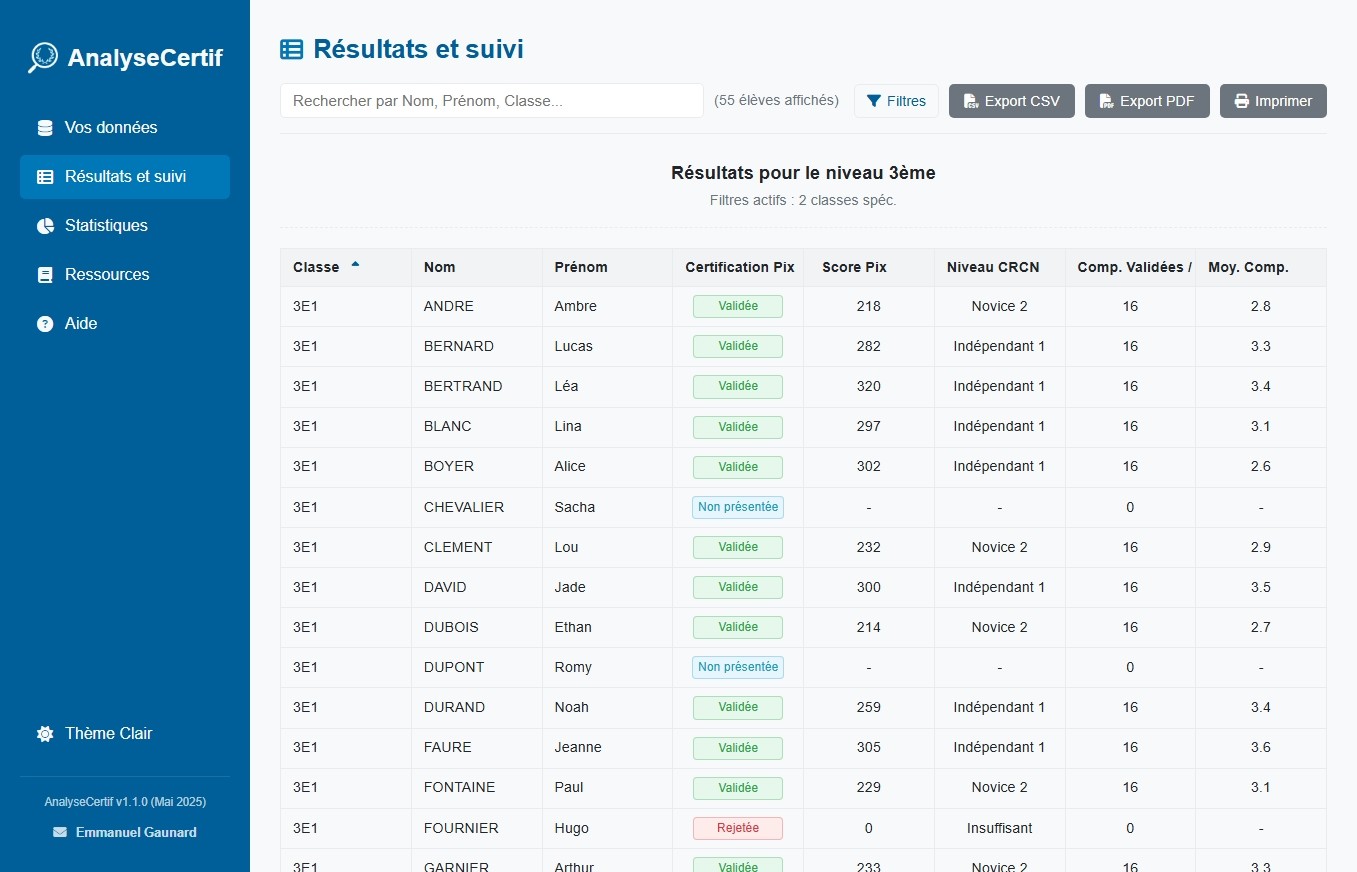Click the gear icon beside Thème Clair
The height and width of the screenshot is (872, 1357).
(x=45, y=734)
